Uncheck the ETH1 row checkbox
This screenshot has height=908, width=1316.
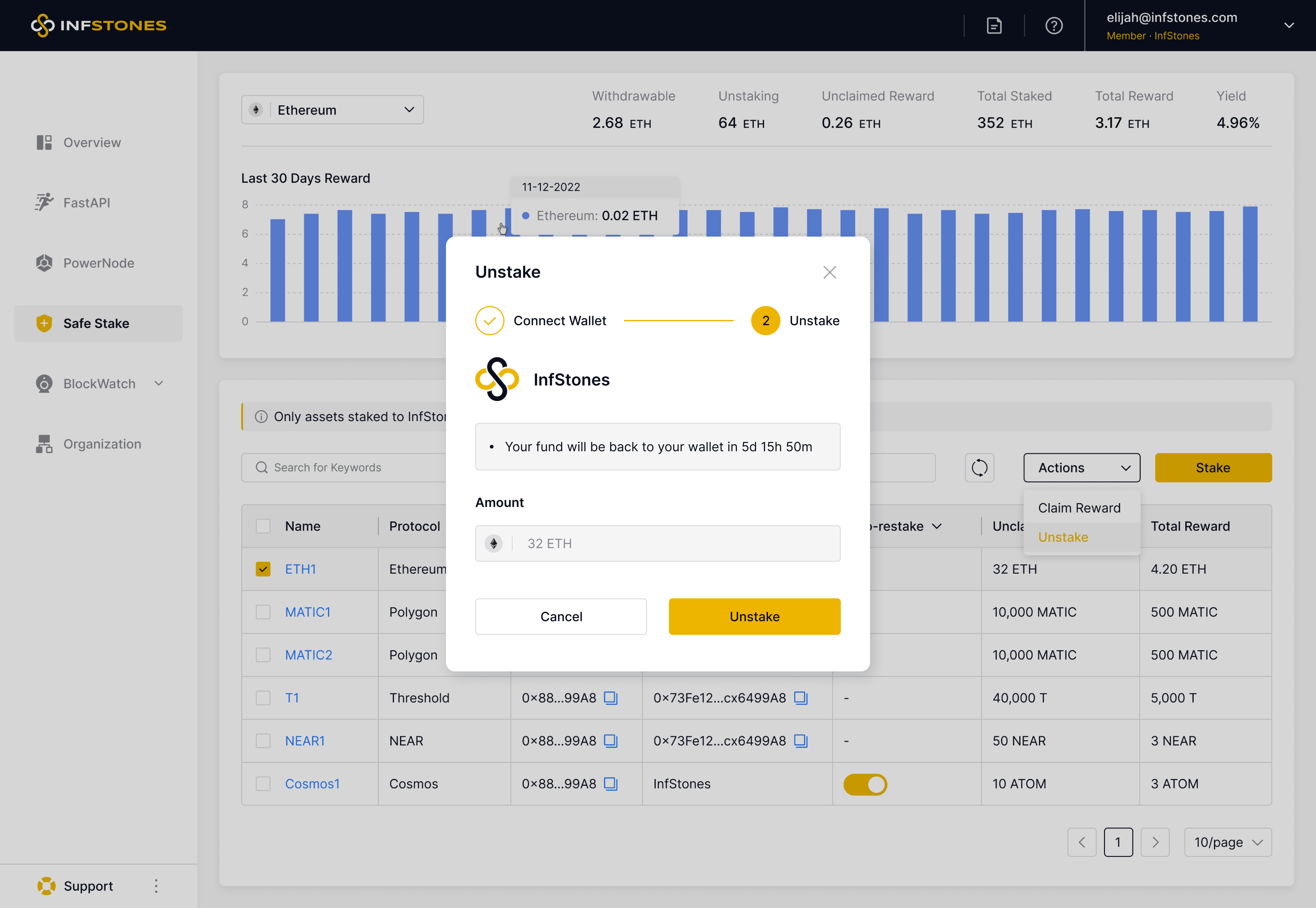pos(263,569)
